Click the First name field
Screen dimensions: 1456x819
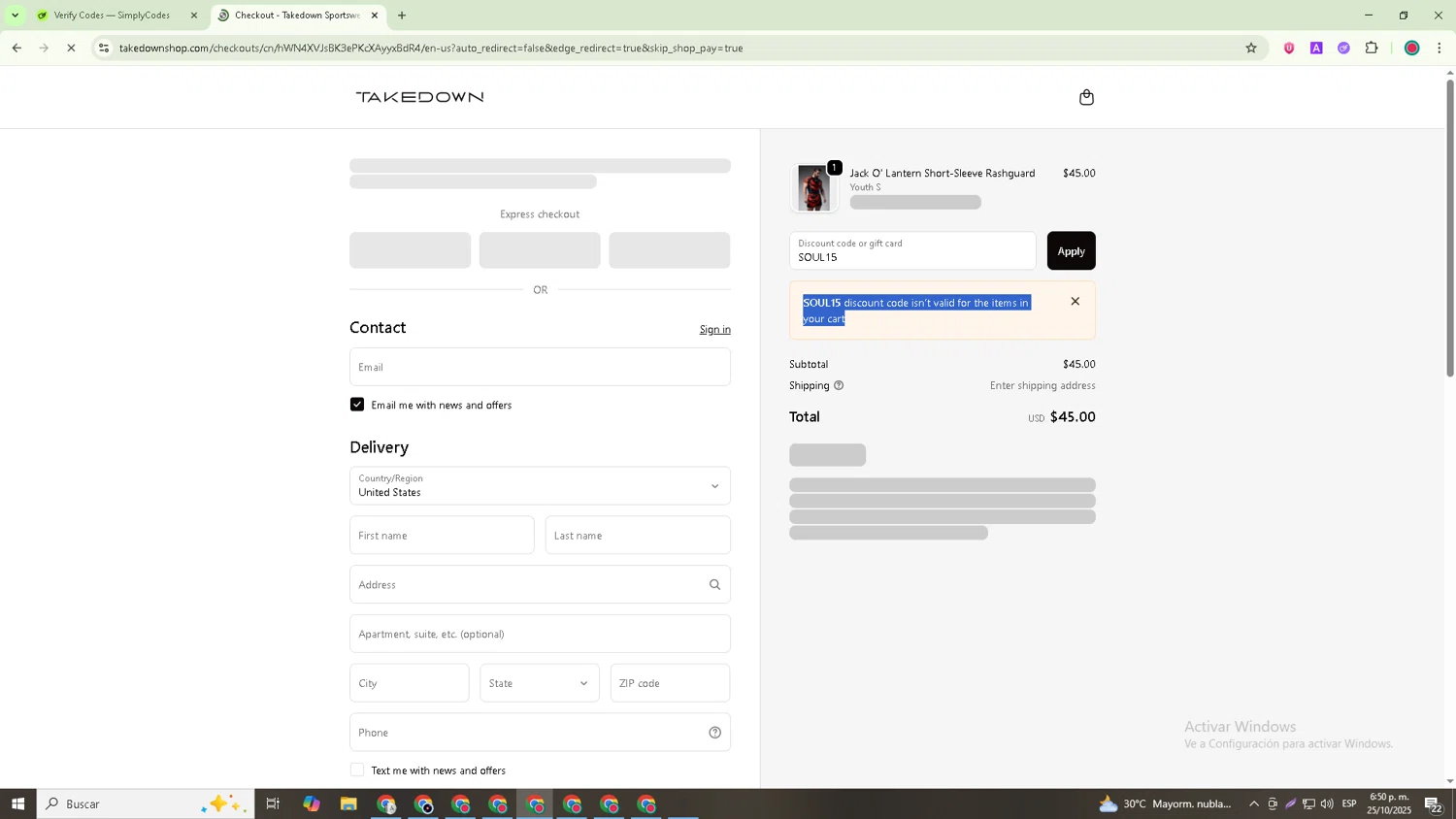point(442,536)
